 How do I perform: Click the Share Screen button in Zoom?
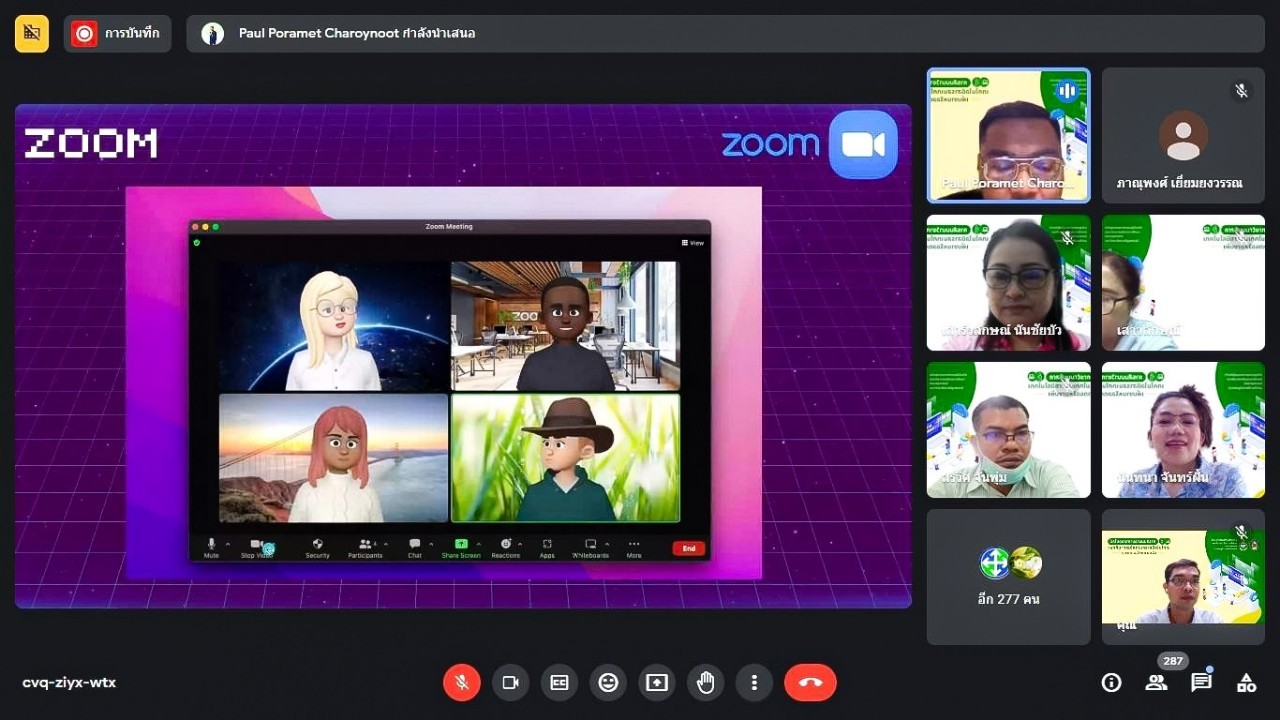461,547
